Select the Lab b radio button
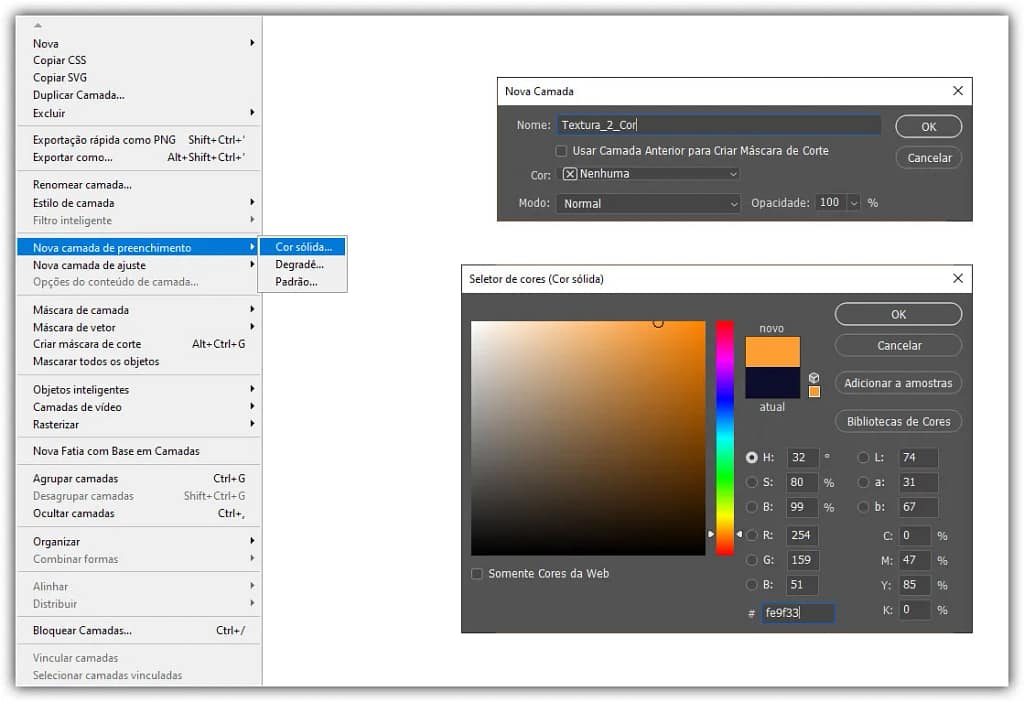1024x702 pixels. click(863, 507)
